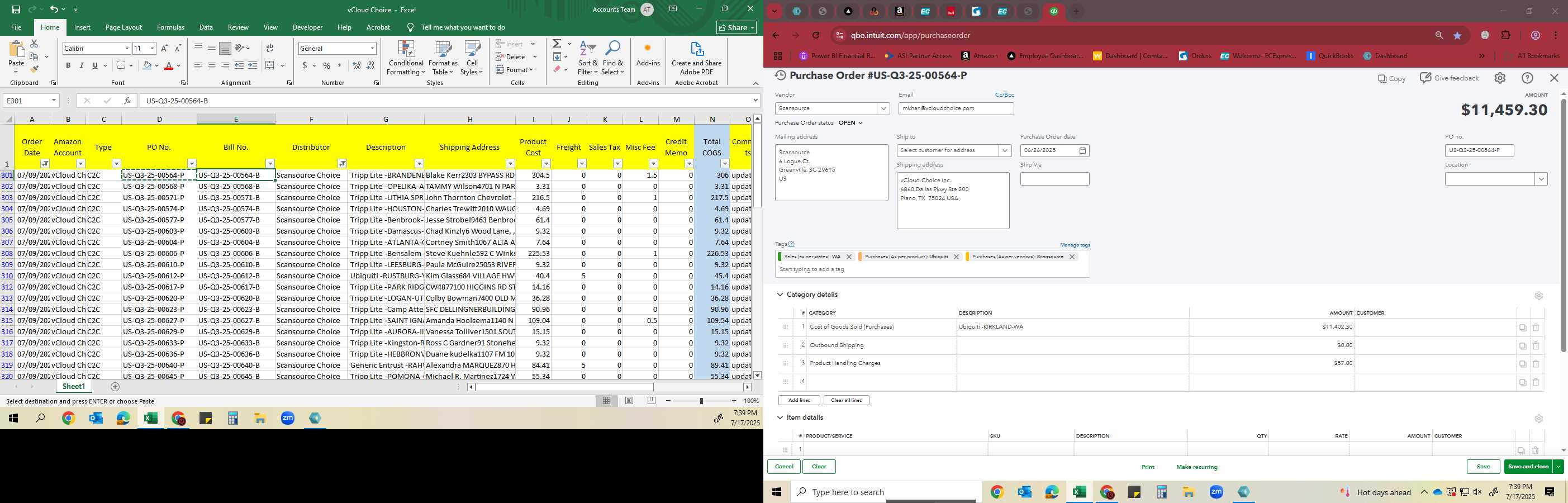This screenshot has width=1568, height=503.
Task: Apply the yellow Fill Color bucket
Action: click(147, 65)
